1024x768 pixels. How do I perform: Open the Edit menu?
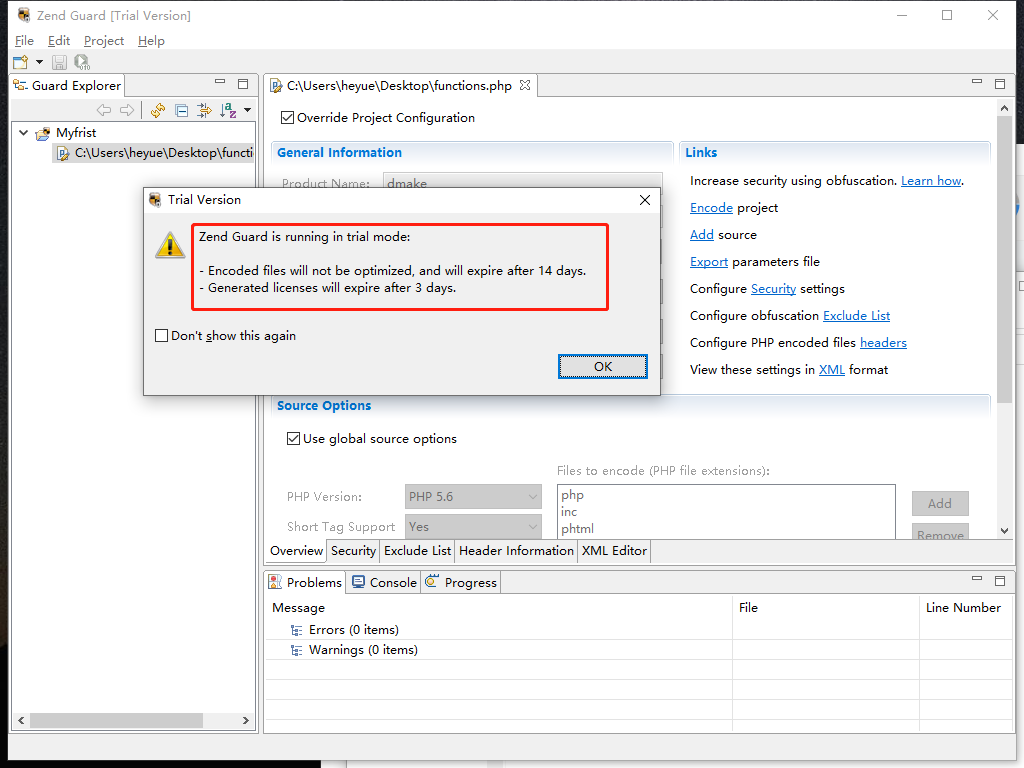point(59,40)
